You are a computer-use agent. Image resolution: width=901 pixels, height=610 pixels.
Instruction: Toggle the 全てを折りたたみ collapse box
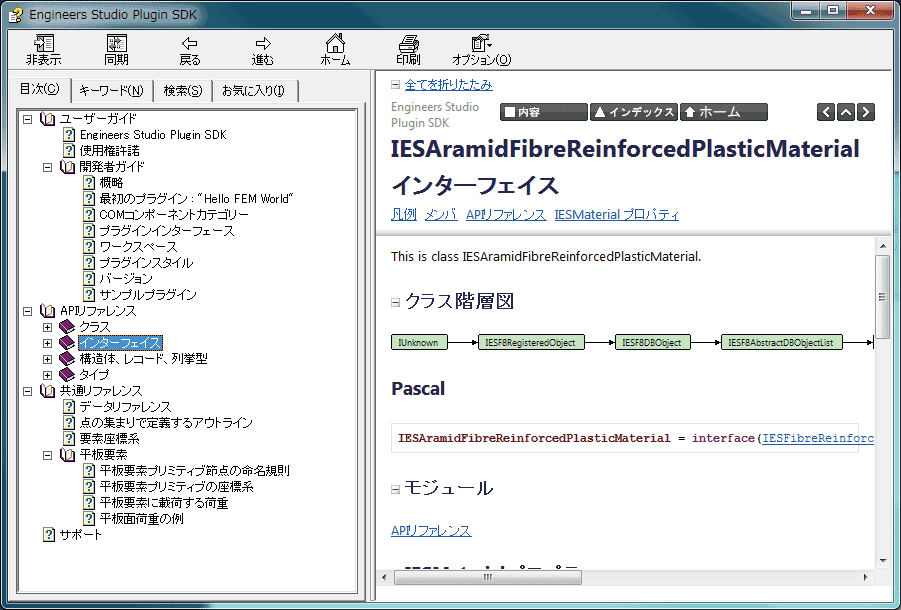tap(395, 85)
